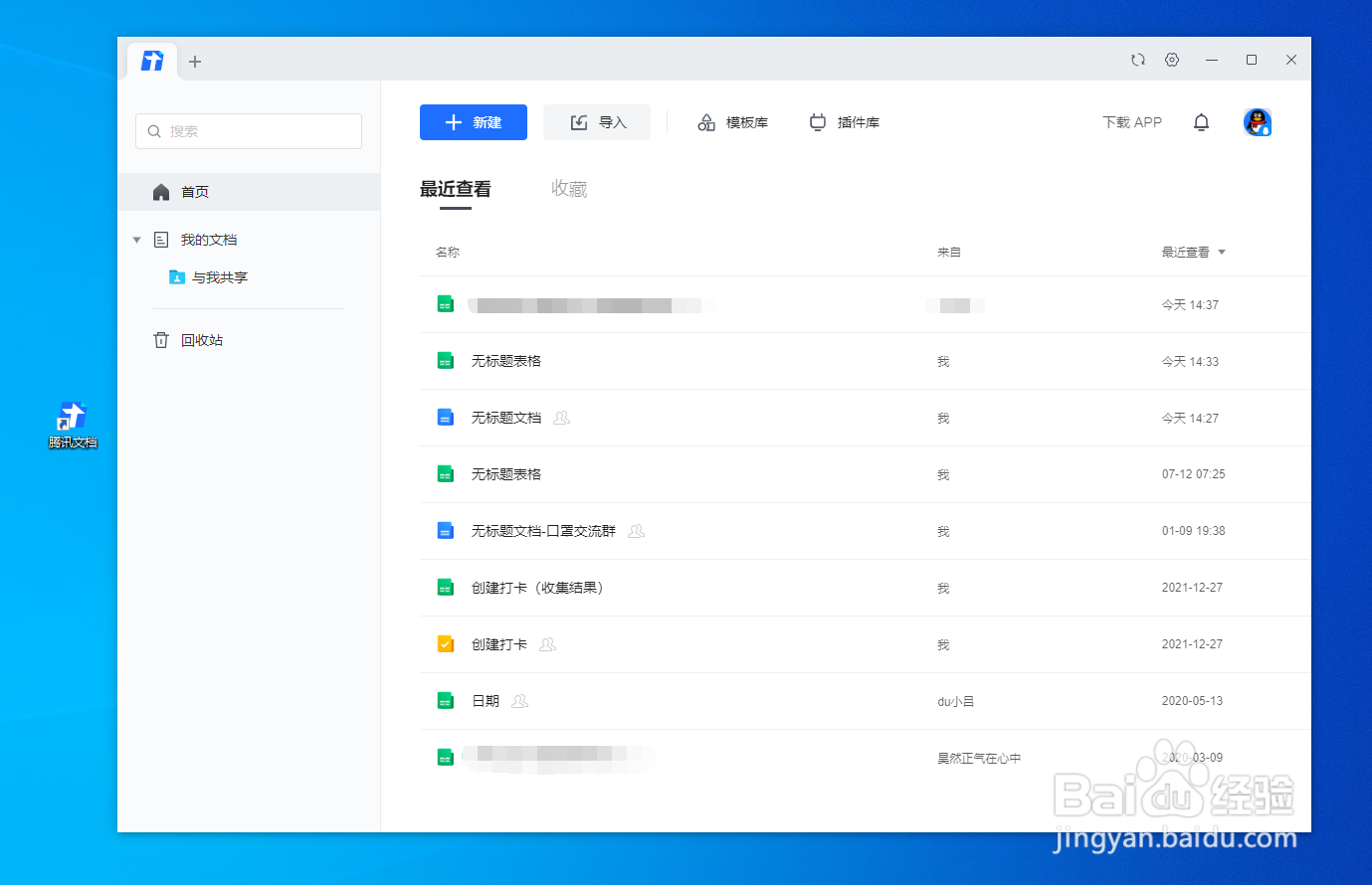Click timestamp 今天 14:37
The image size is (1372, 885).
click(x=1190, y=305)
